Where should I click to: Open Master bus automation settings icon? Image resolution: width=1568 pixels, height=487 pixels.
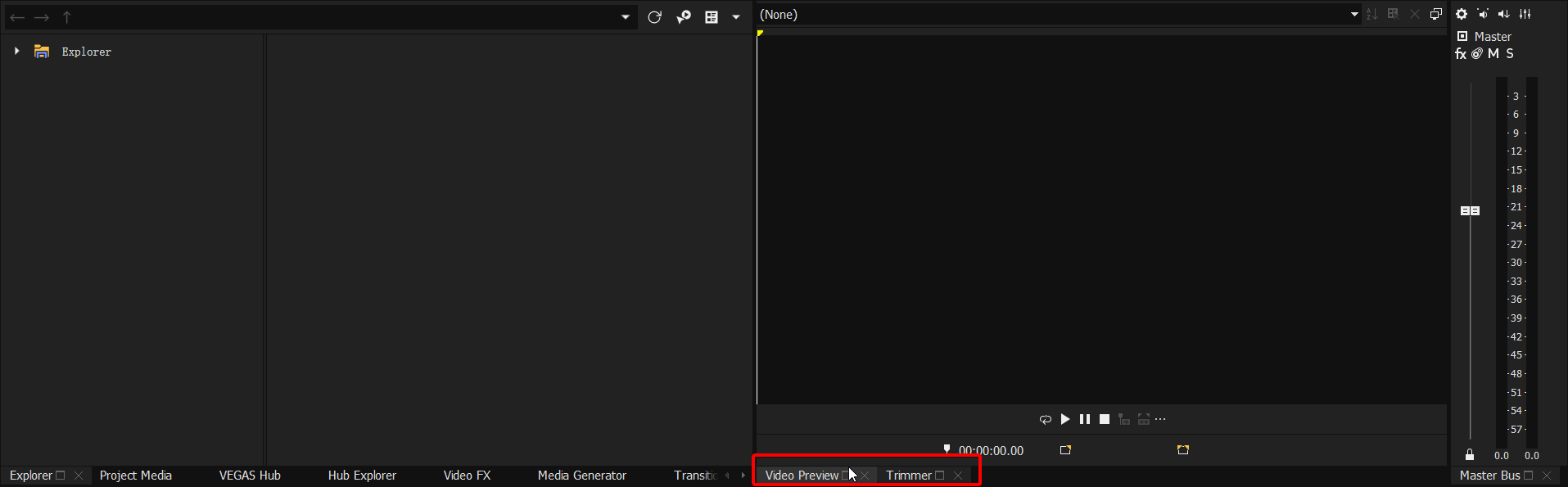(1477, 54)
